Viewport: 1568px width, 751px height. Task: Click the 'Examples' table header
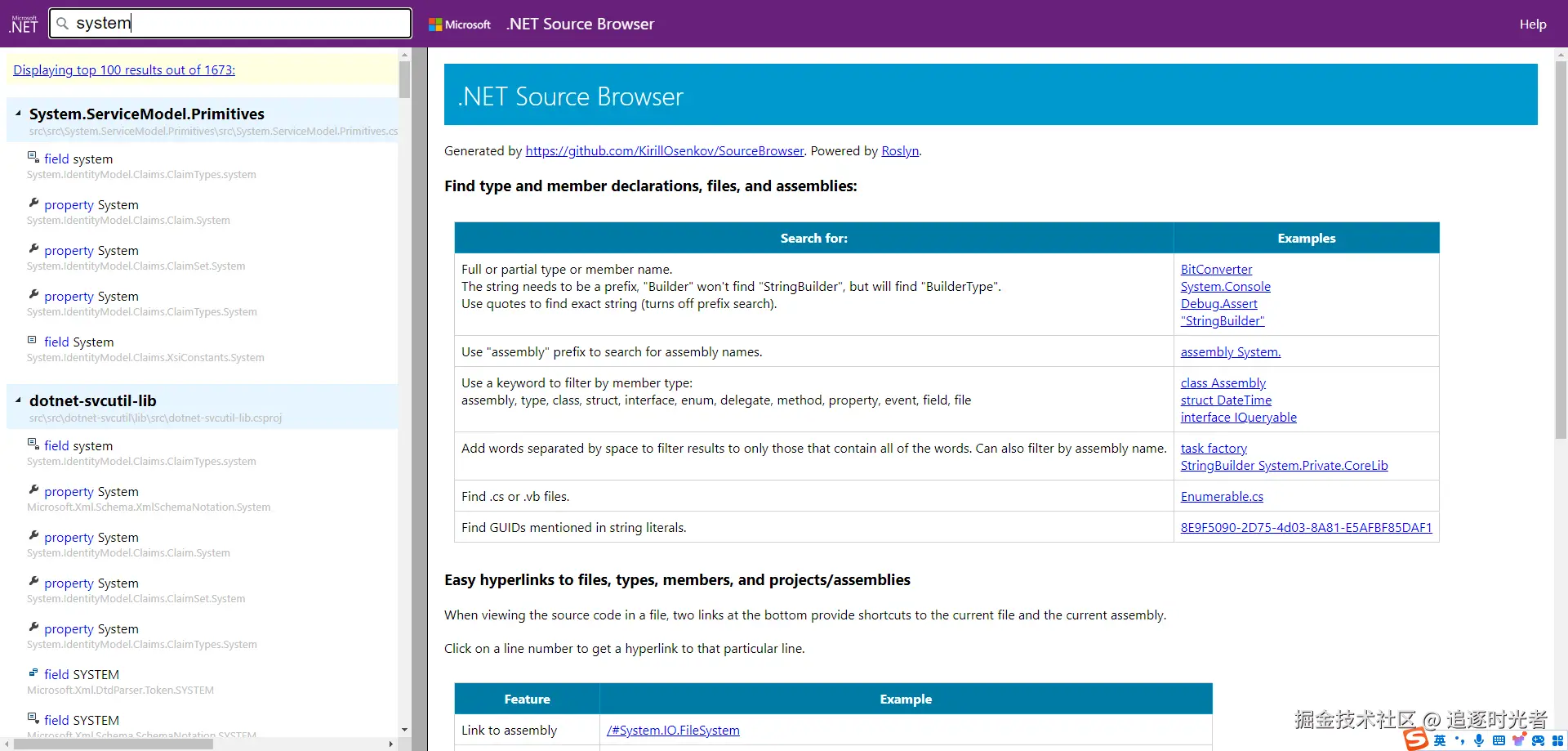pyautogui.click(x=1307, y=238)
